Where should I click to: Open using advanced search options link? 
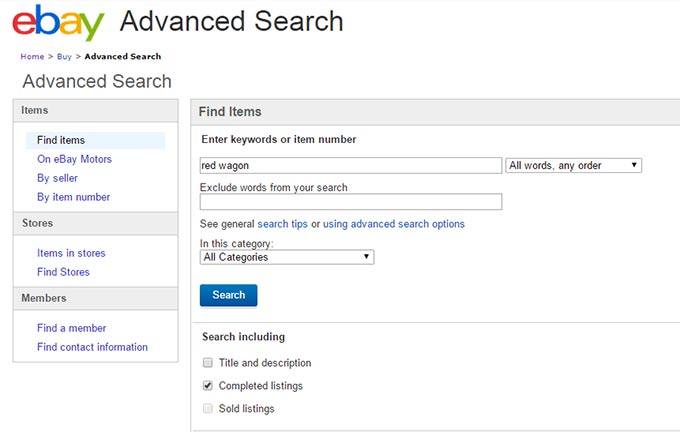point(394,224)
